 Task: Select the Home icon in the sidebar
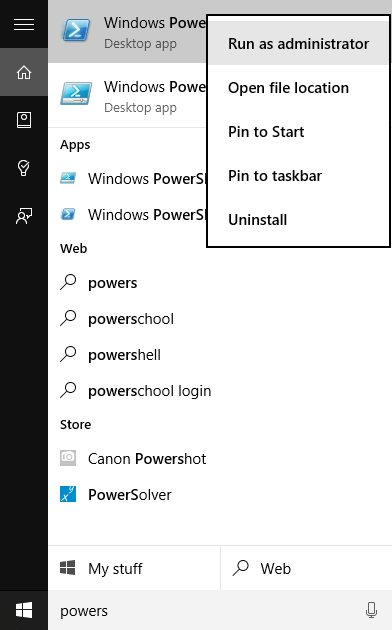click(24, 72)
